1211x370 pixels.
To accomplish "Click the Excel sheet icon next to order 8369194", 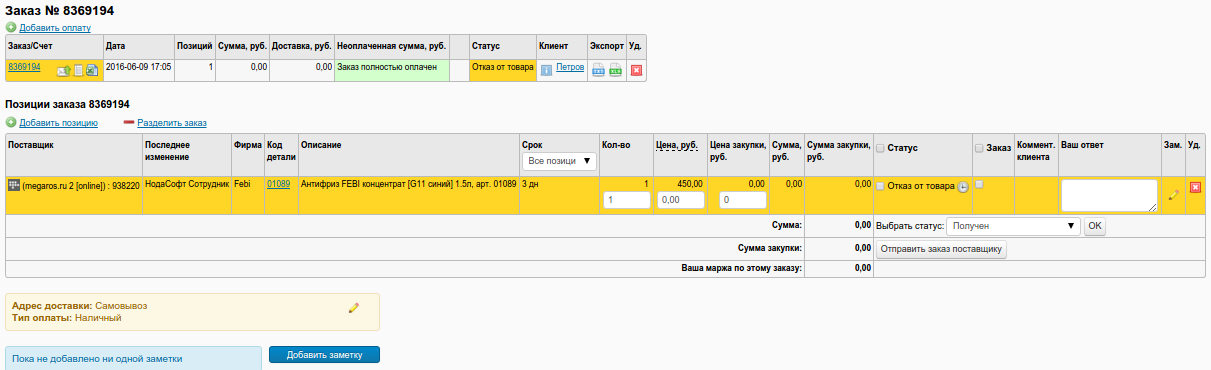I will point(91,70).
